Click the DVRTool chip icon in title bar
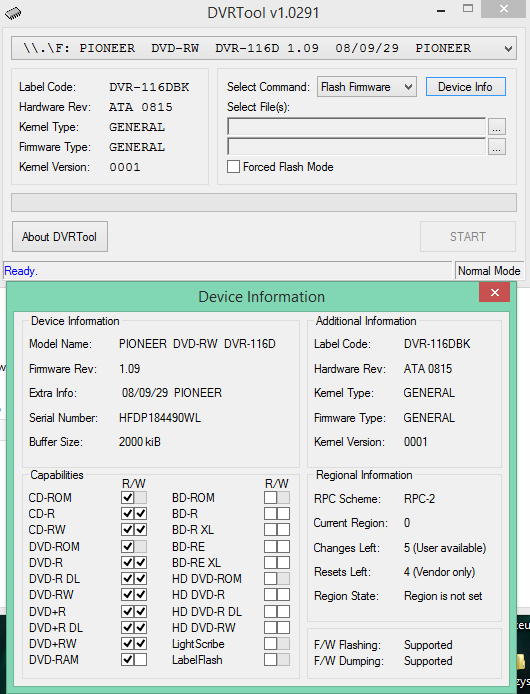 (x=13, y=13)
